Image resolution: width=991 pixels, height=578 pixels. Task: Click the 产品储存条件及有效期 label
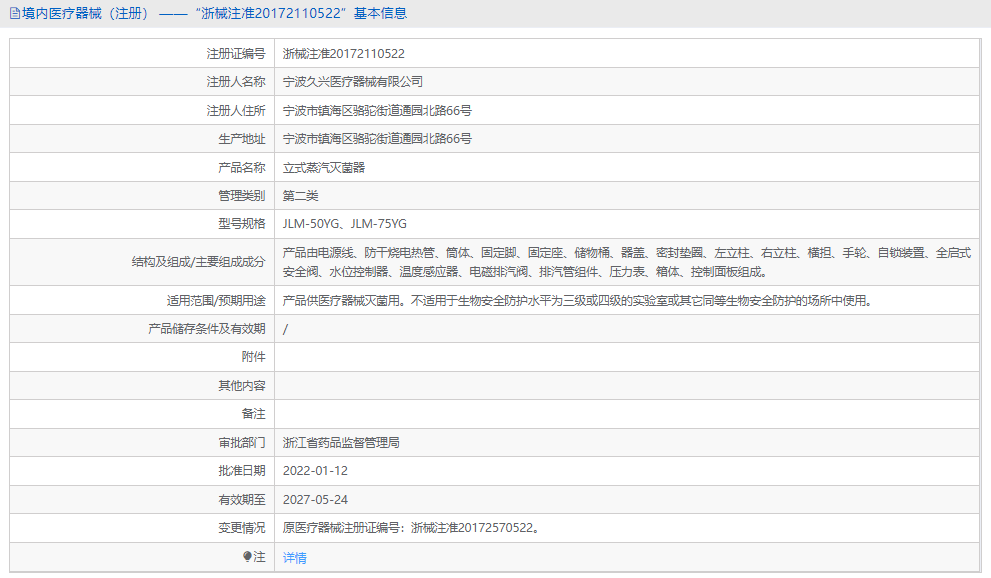tap(207, 329)
